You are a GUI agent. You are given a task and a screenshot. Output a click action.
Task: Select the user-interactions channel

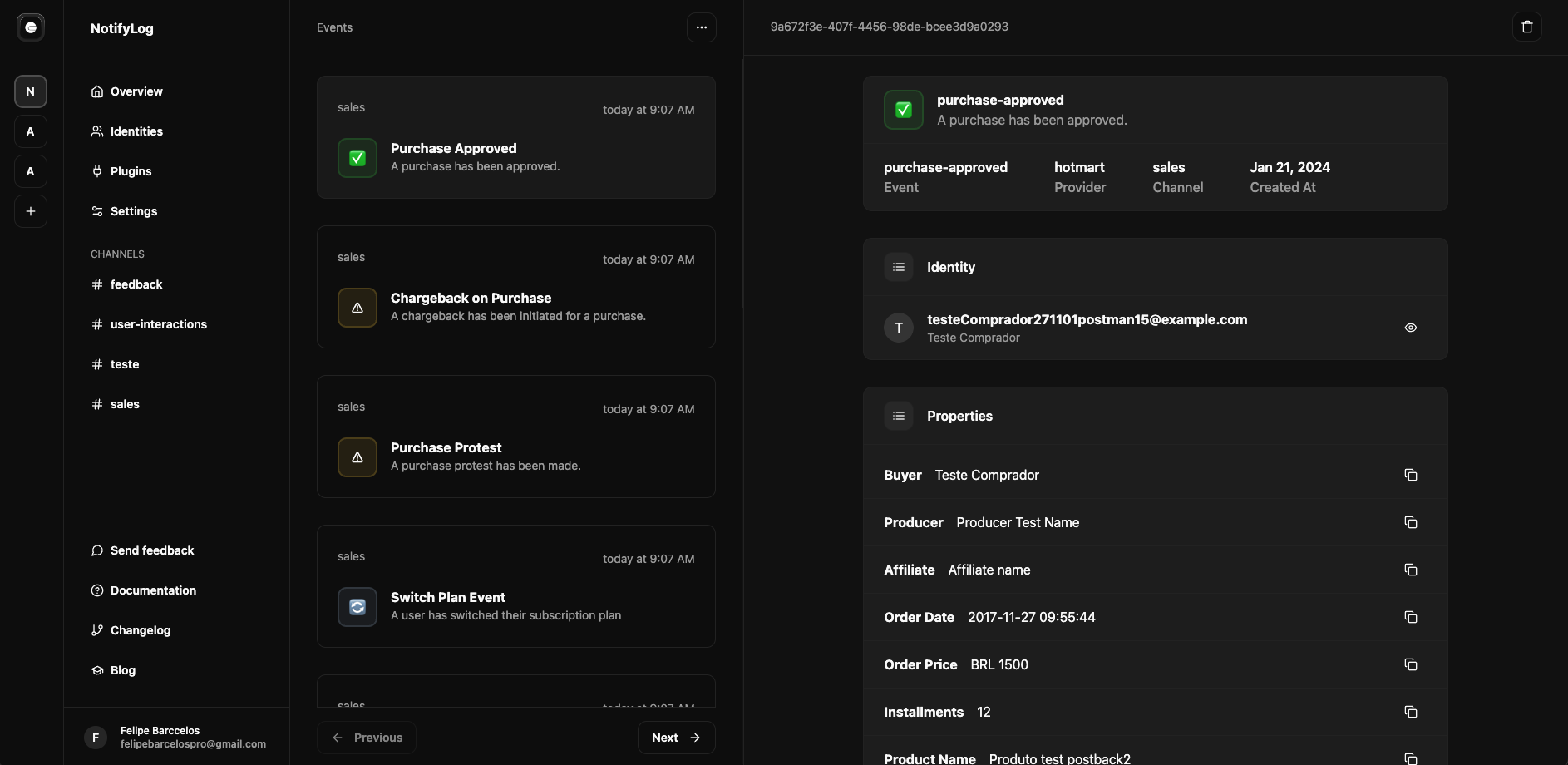[149, 324]
